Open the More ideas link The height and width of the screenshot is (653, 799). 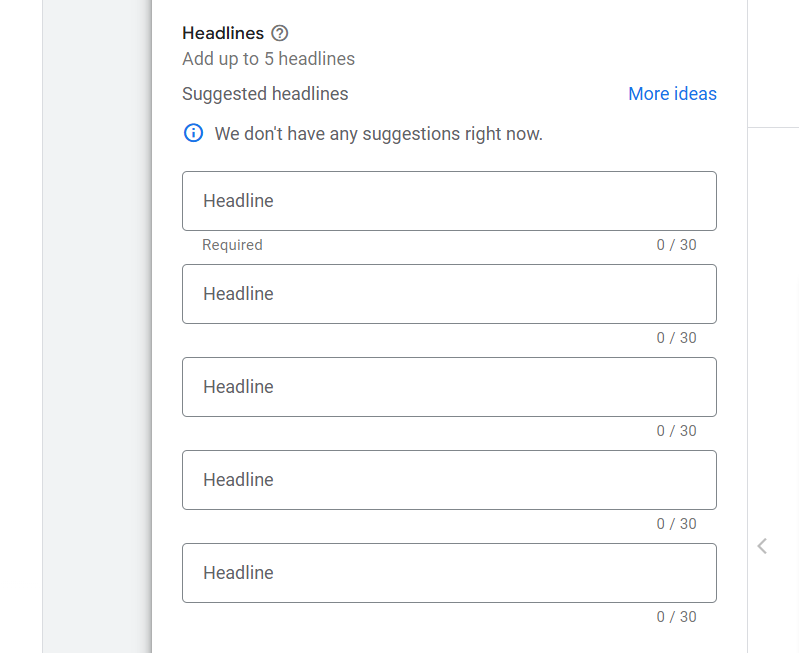[672, 94]
